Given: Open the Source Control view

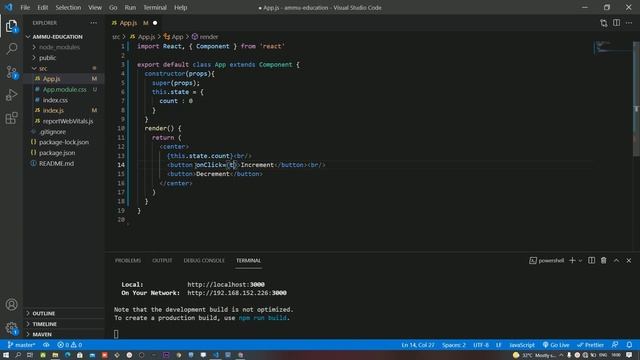Looking at the screenshot, I should pyautogui.click(x=11, y=72).
